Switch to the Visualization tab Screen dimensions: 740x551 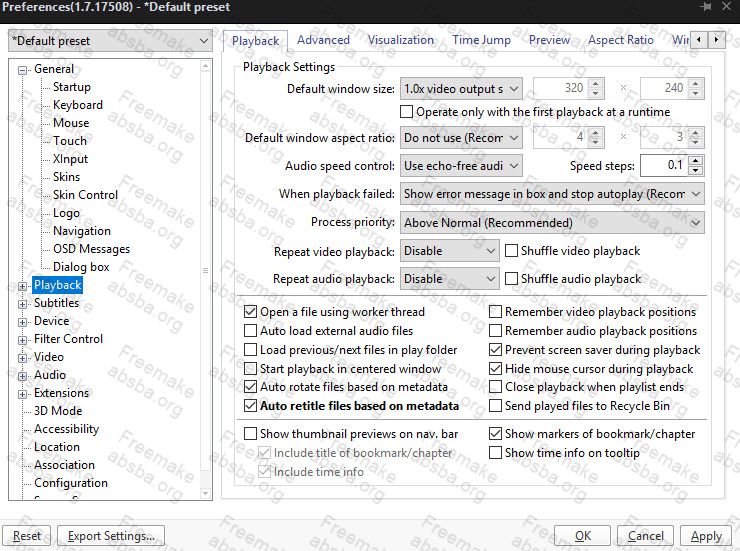(x=401, y=40)
